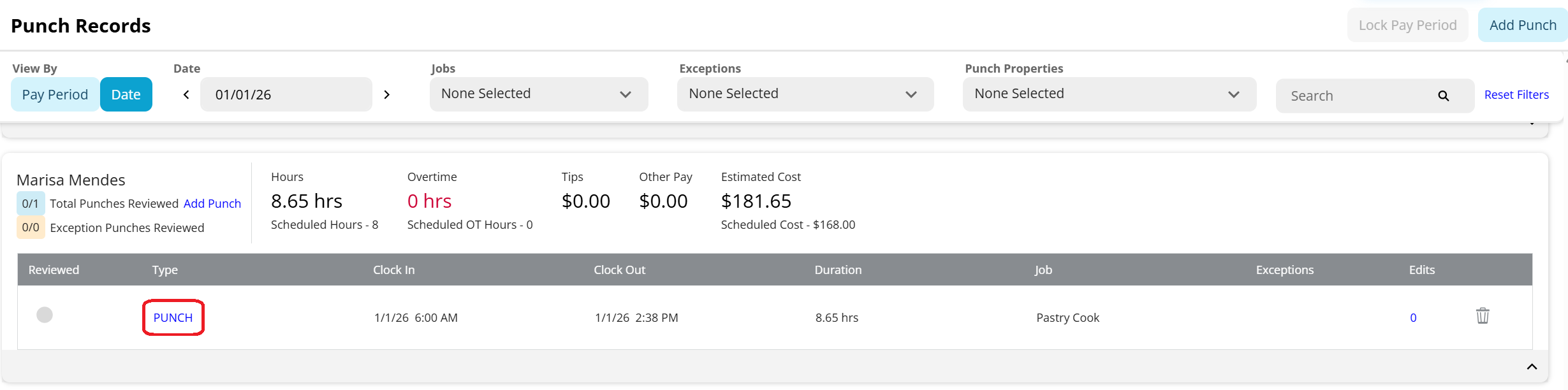Image resolution: width=1568 pixels, height=390 pixels.
Task: Click the Clock In column header
Action: pos(393,270)
